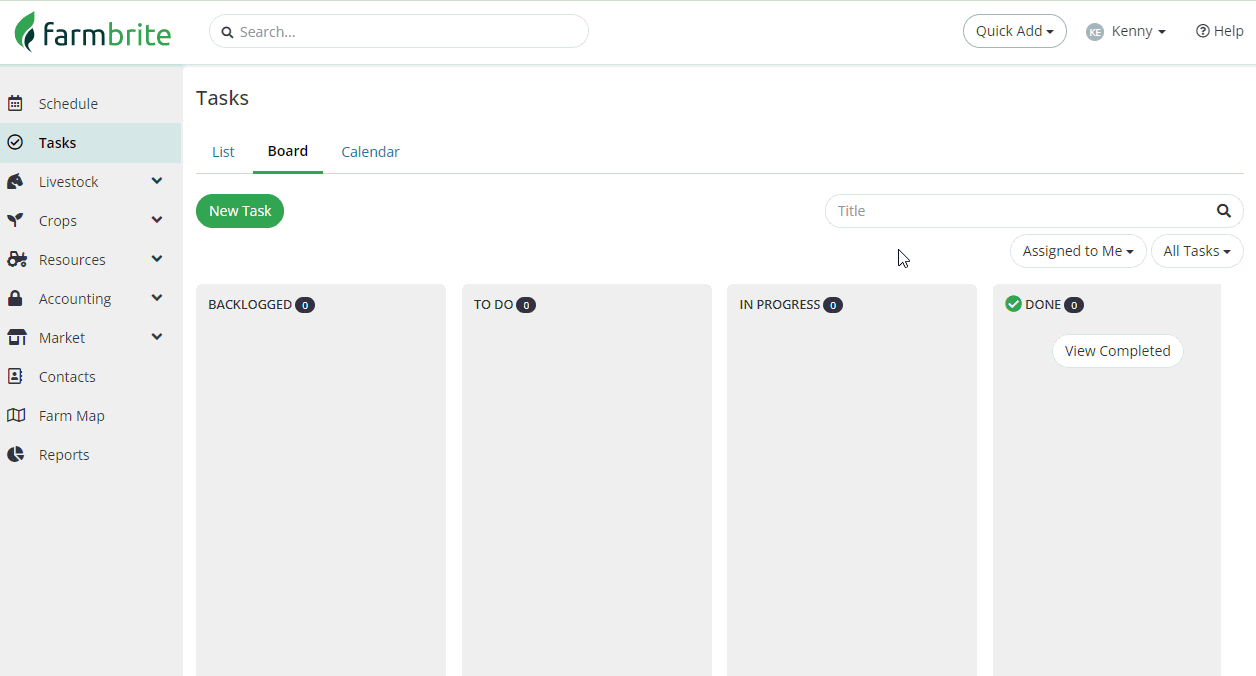Expand the Resources submenu chevron
1256x676 pixels.
pos(156,259)
